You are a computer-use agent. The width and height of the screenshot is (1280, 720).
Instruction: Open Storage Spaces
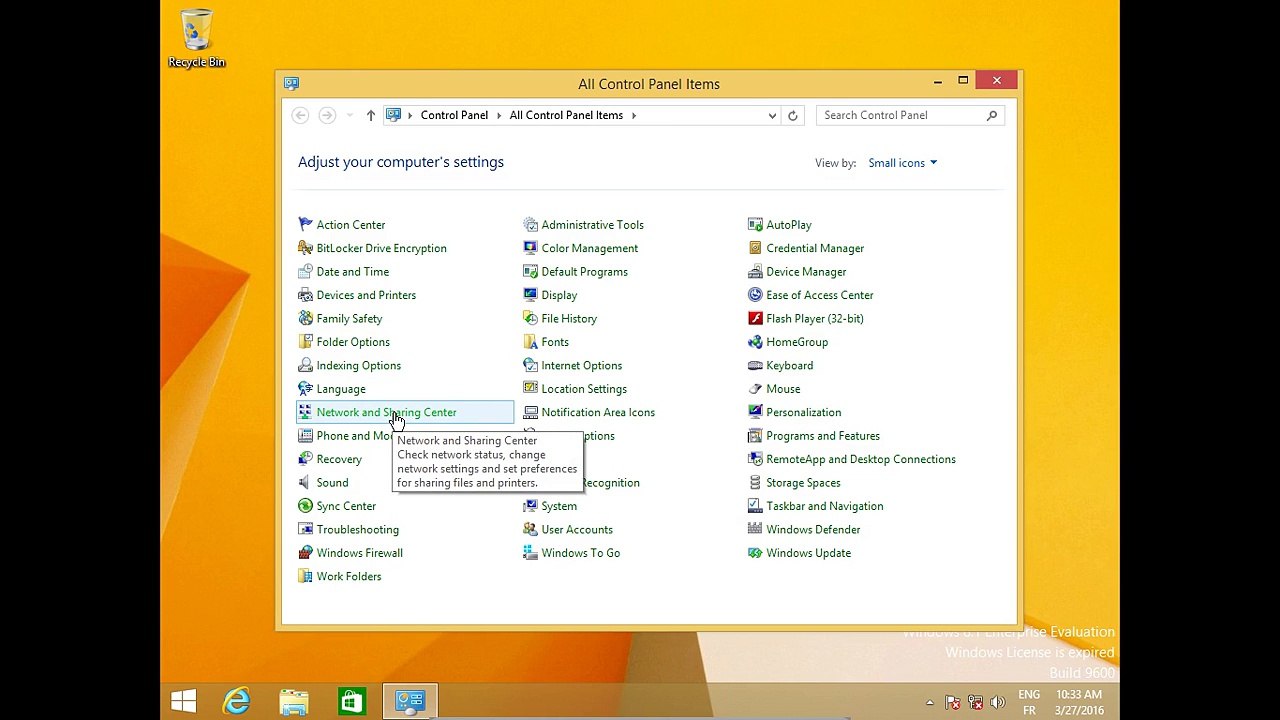pos(803,483)
